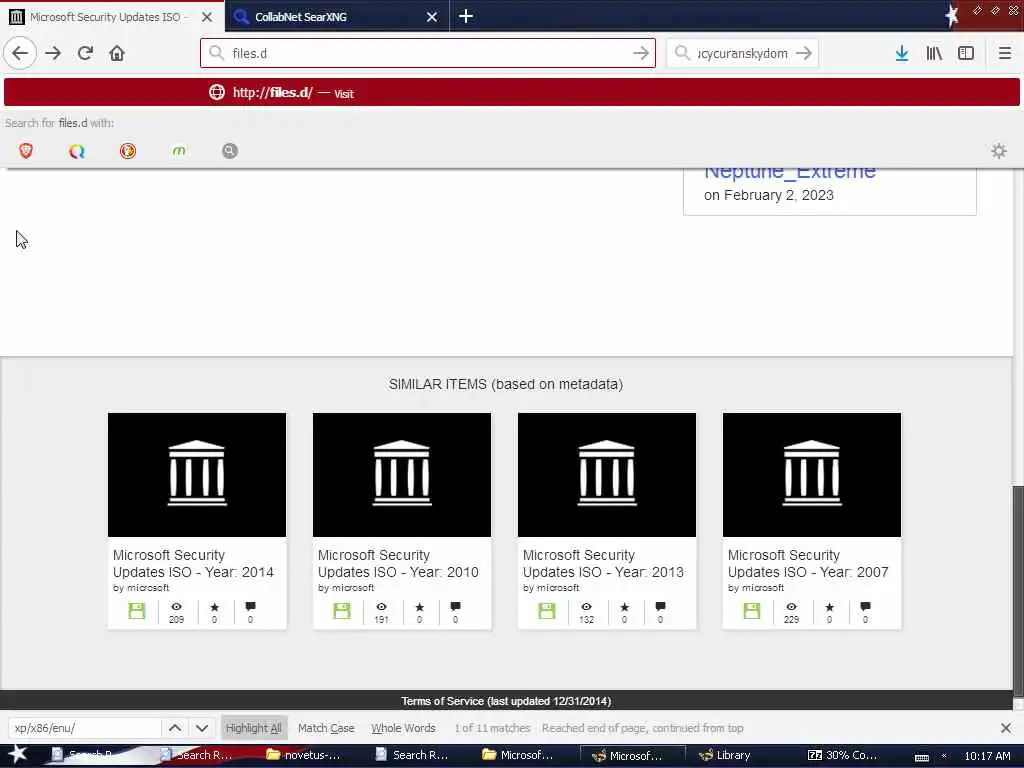Click software floppy icon on Year 2010 card
Screen dimensions: 1024x768
click(x=342, y=611)
